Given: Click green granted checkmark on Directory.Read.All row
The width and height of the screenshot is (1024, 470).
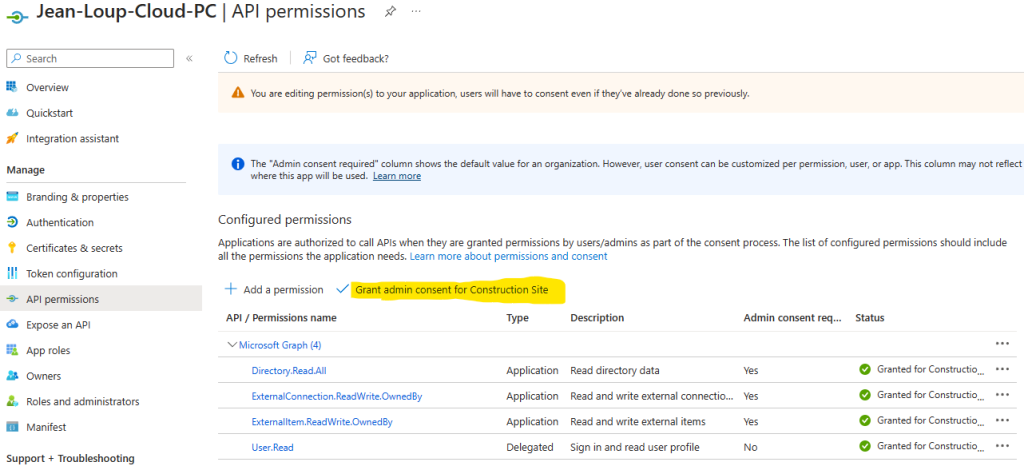Looking at the screenshot, I should click(865, 370).
